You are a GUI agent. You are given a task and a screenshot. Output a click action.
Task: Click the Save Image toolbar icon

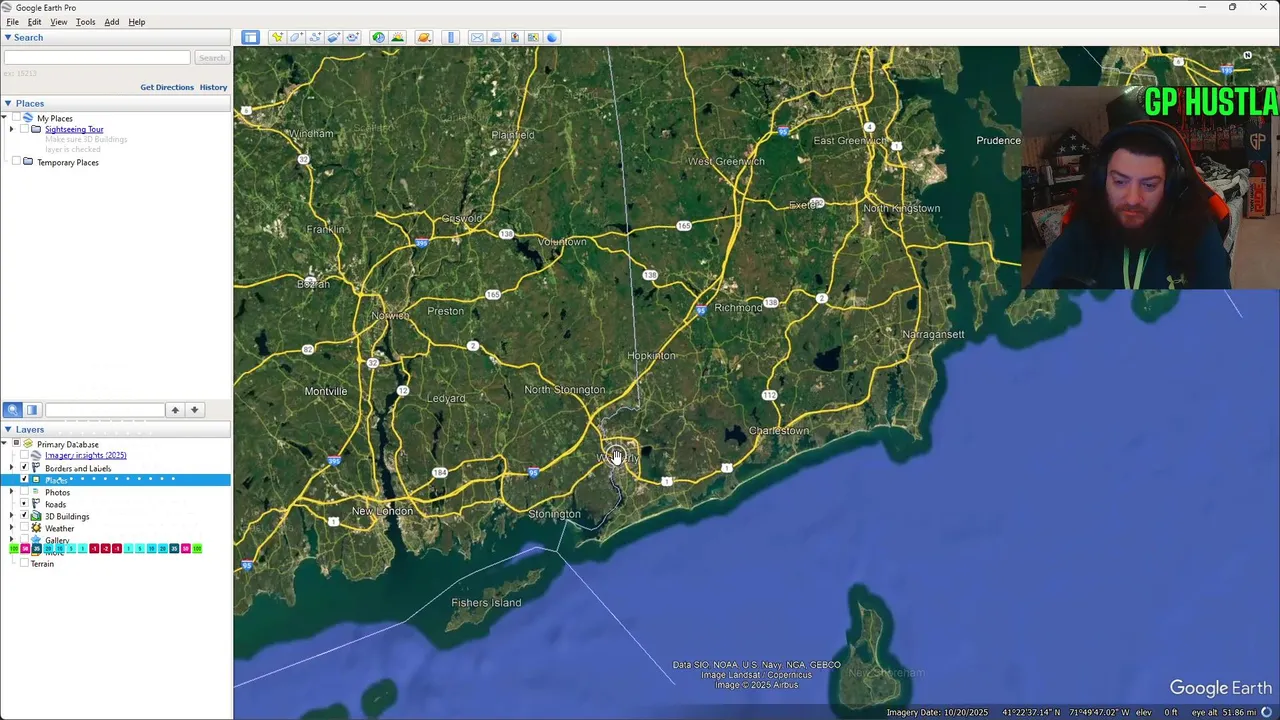tap(515, 37)
